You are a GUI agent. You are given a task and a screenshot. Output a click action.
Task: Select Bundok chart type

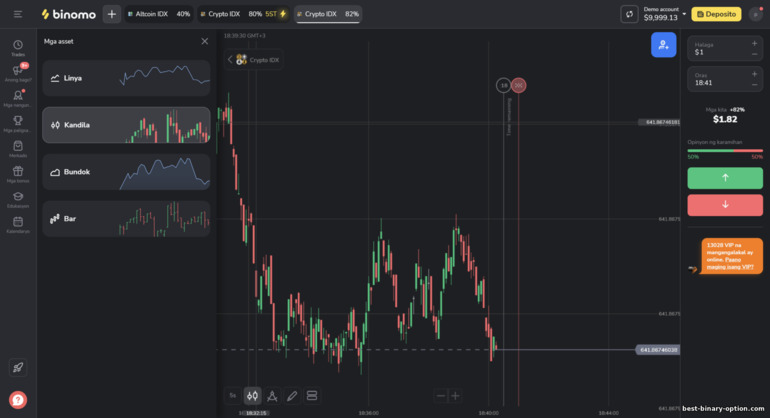126,172
